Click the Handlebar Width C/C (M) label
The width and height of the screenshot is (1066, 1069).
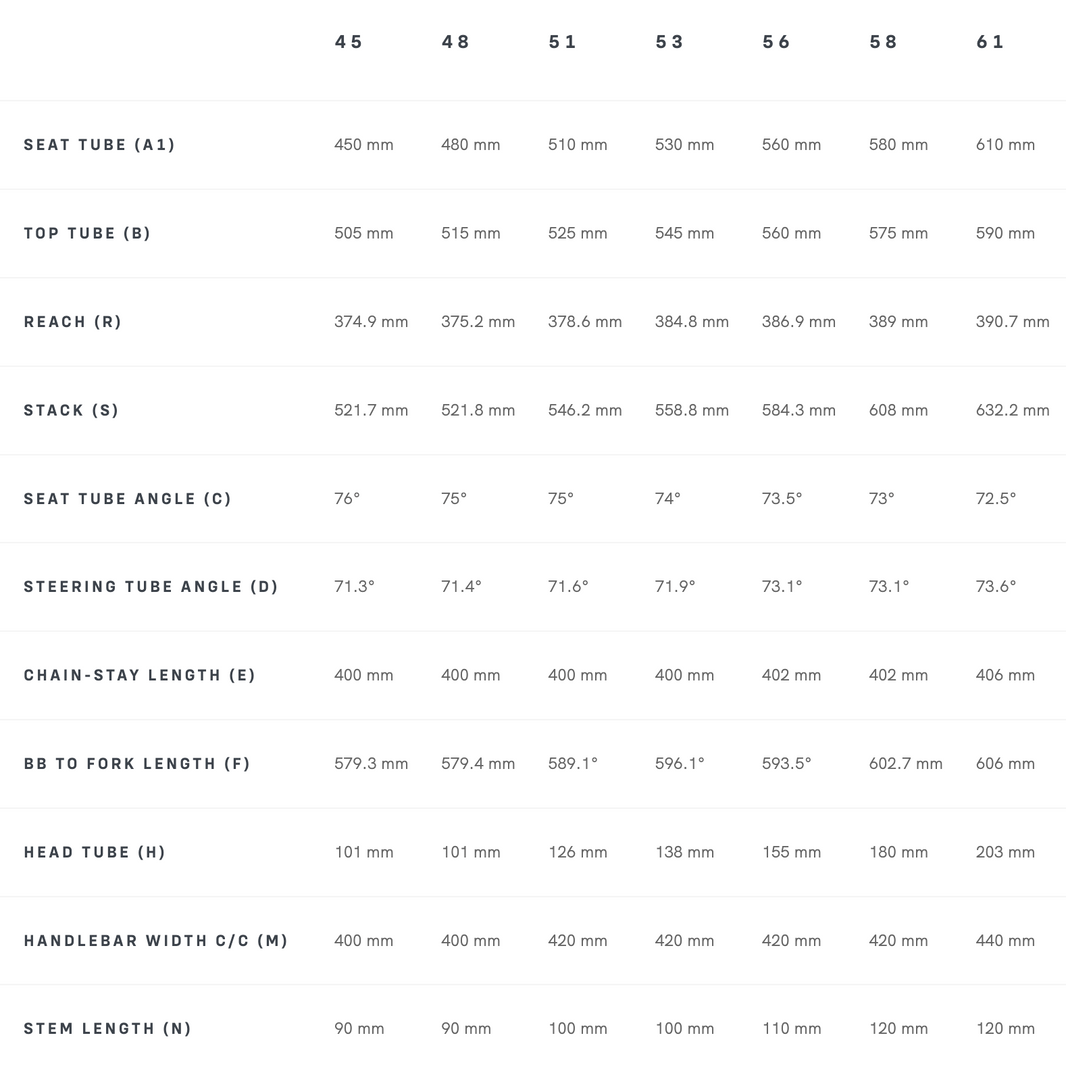[156, 941]
